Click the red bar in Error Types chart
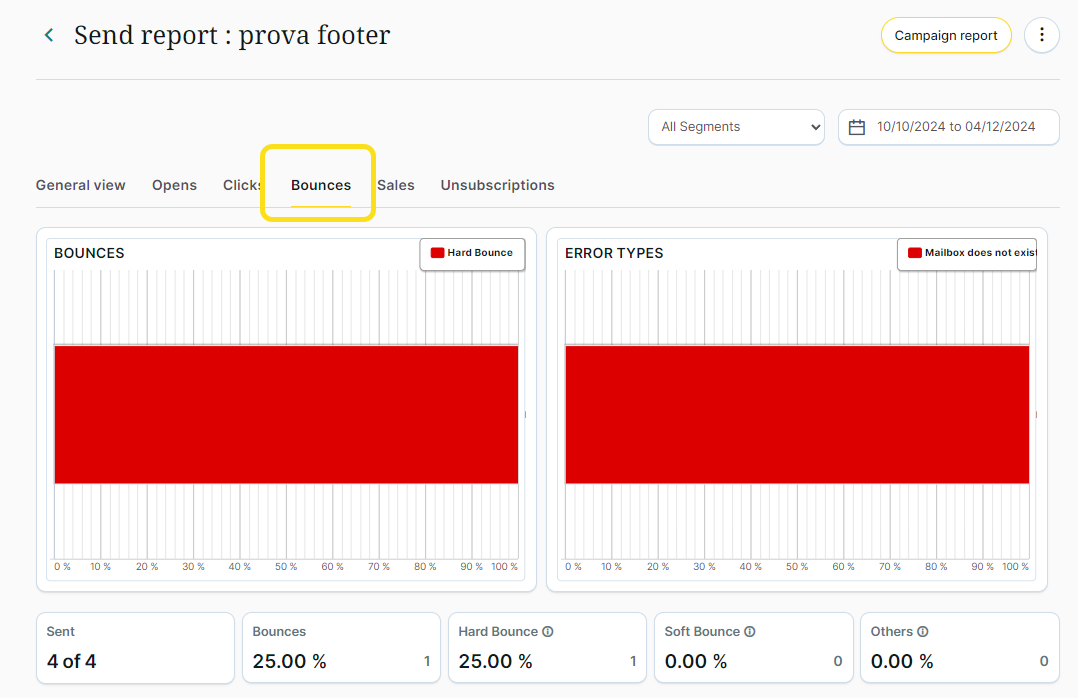The height and width of the screenshot is (698, 1078). point(797,414)
